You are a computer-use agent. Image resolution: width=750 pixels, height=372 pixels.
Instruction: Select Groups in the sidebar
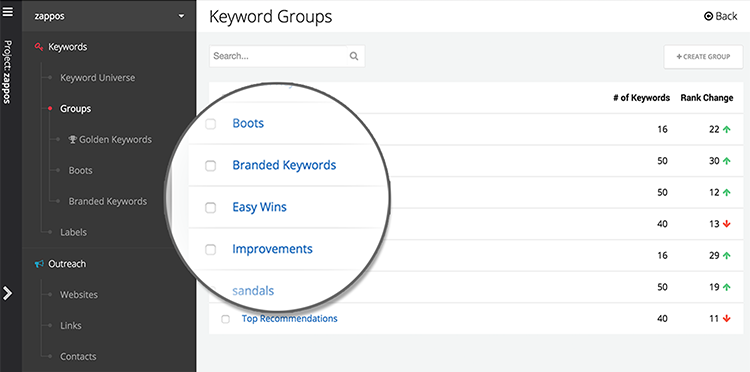coord(75,109)
